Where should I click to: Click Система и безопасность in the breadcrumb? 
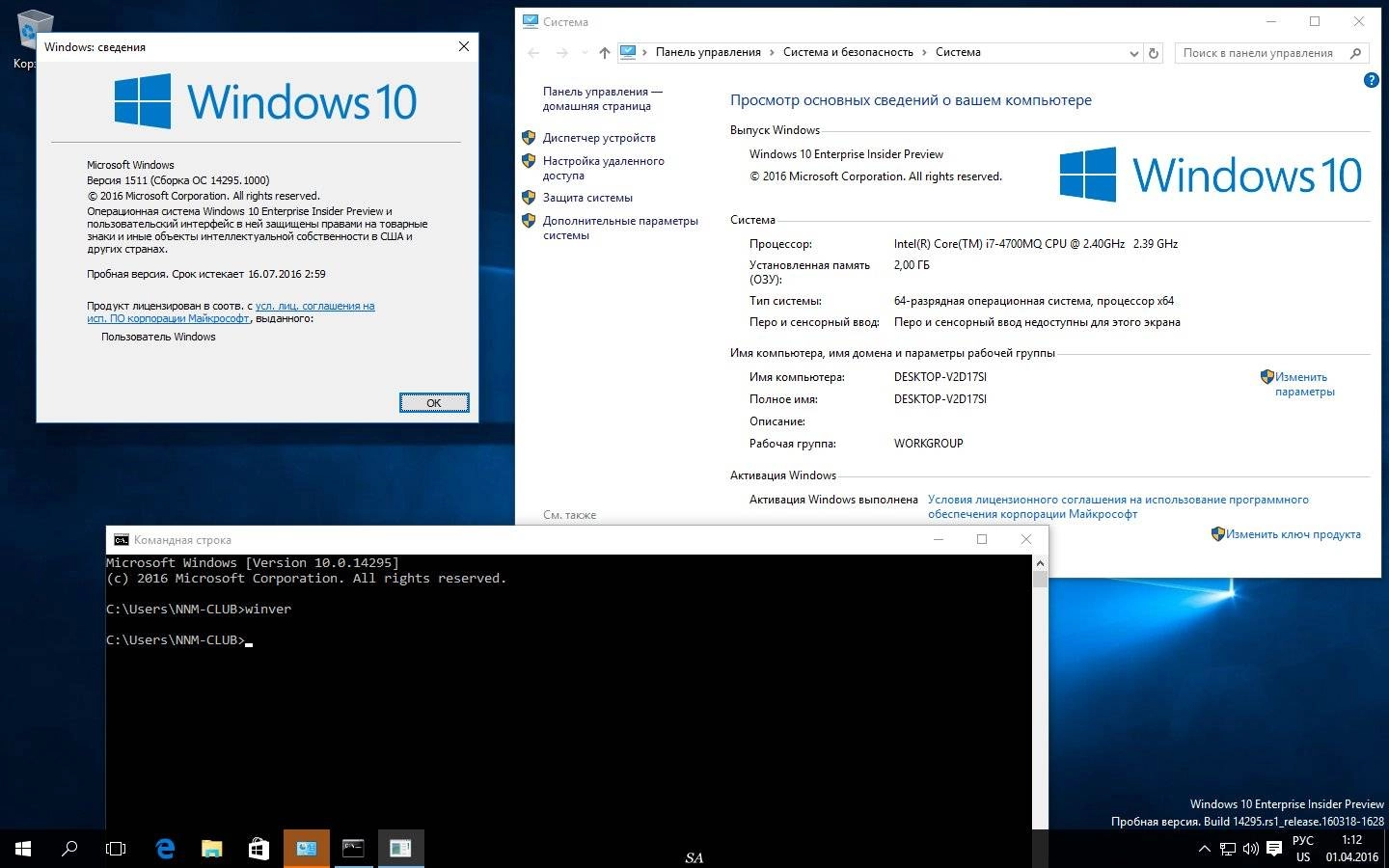pyautogui.click(x=848, y=52)
